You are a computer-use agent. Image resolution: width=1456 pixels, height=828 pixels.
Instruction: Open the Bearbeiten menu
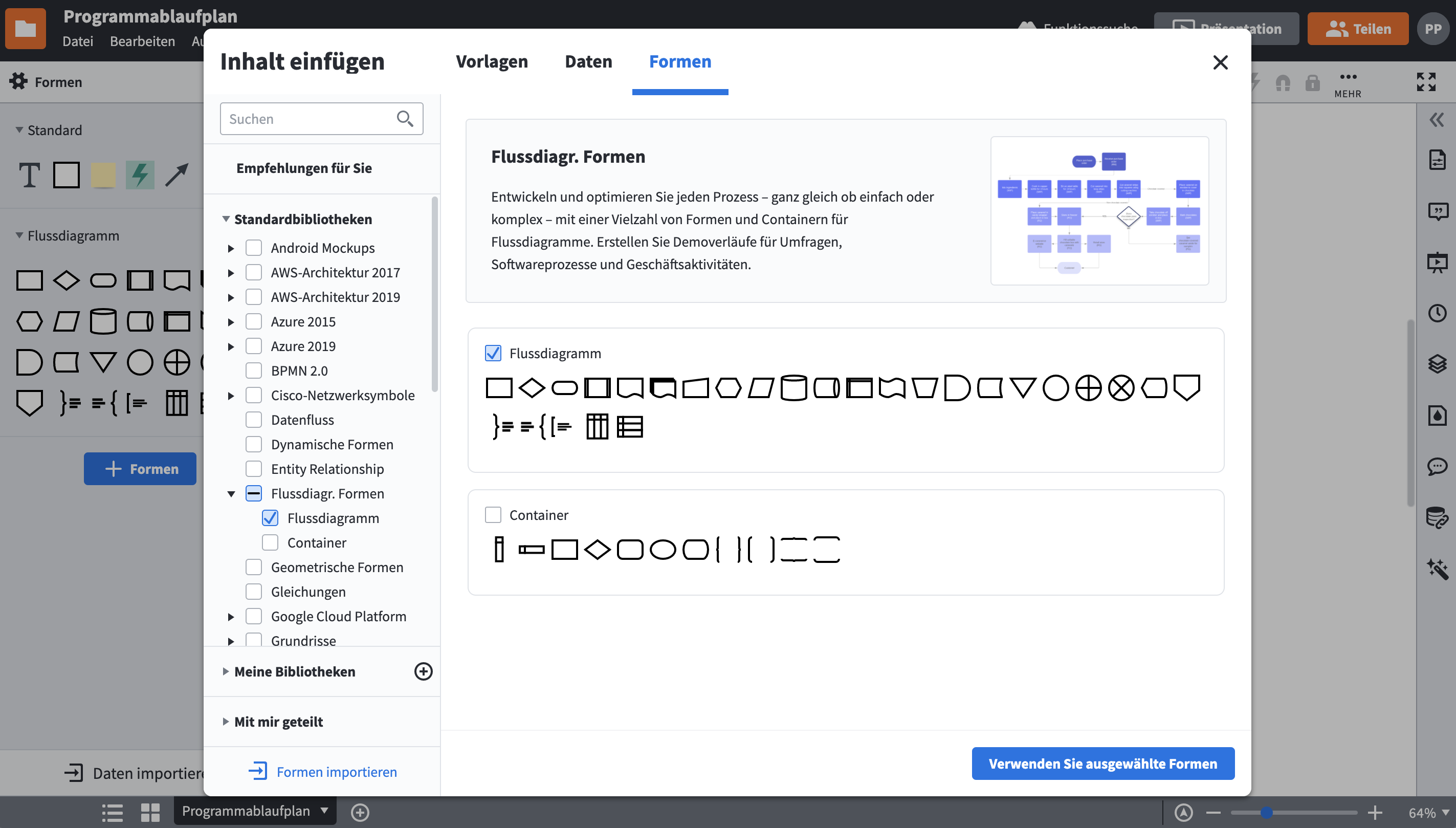click(x=142, y=41)
